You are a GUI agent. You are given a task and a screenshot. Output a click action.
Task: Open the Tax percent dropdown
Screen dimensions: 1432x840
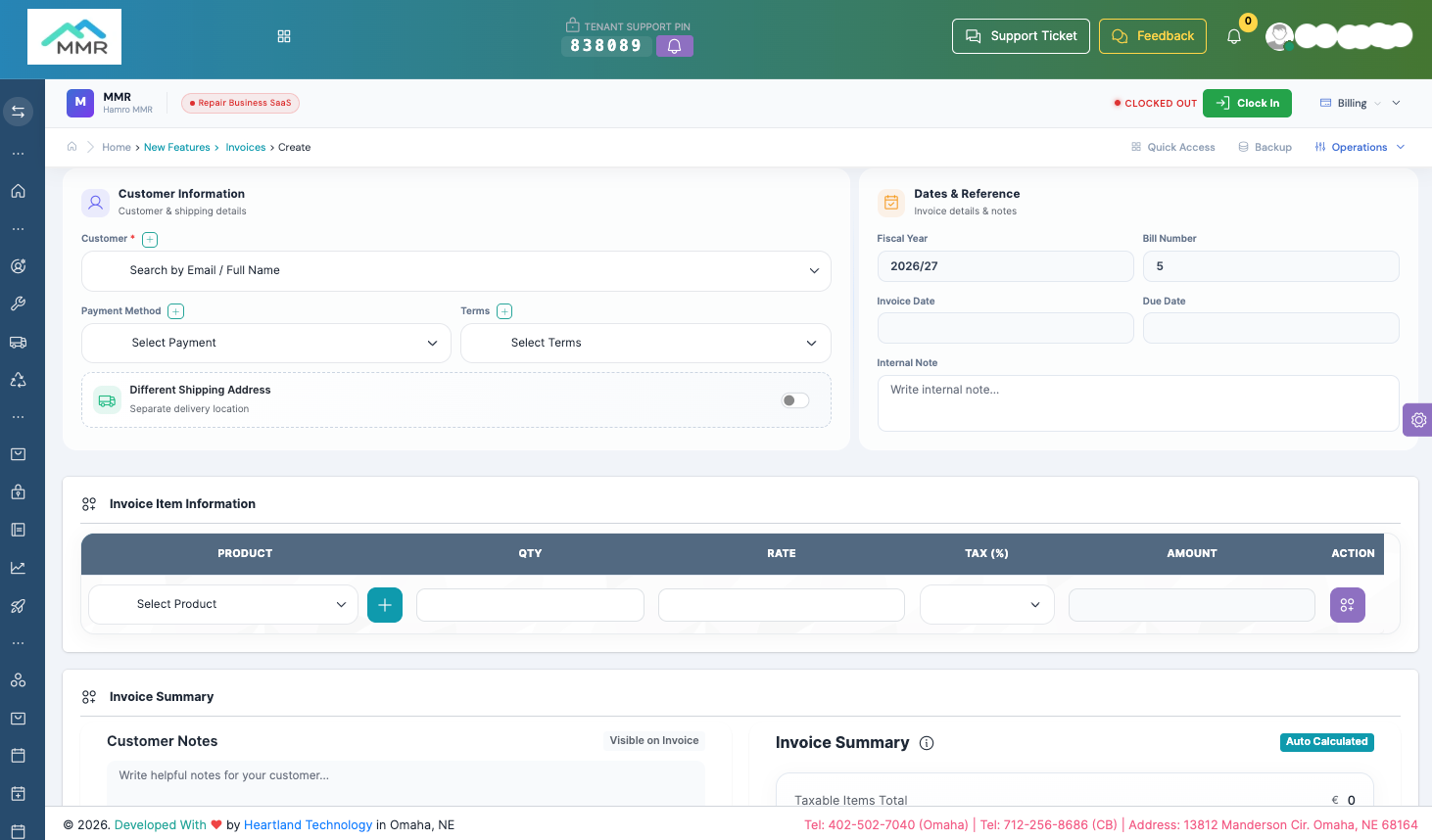point(987,605)
